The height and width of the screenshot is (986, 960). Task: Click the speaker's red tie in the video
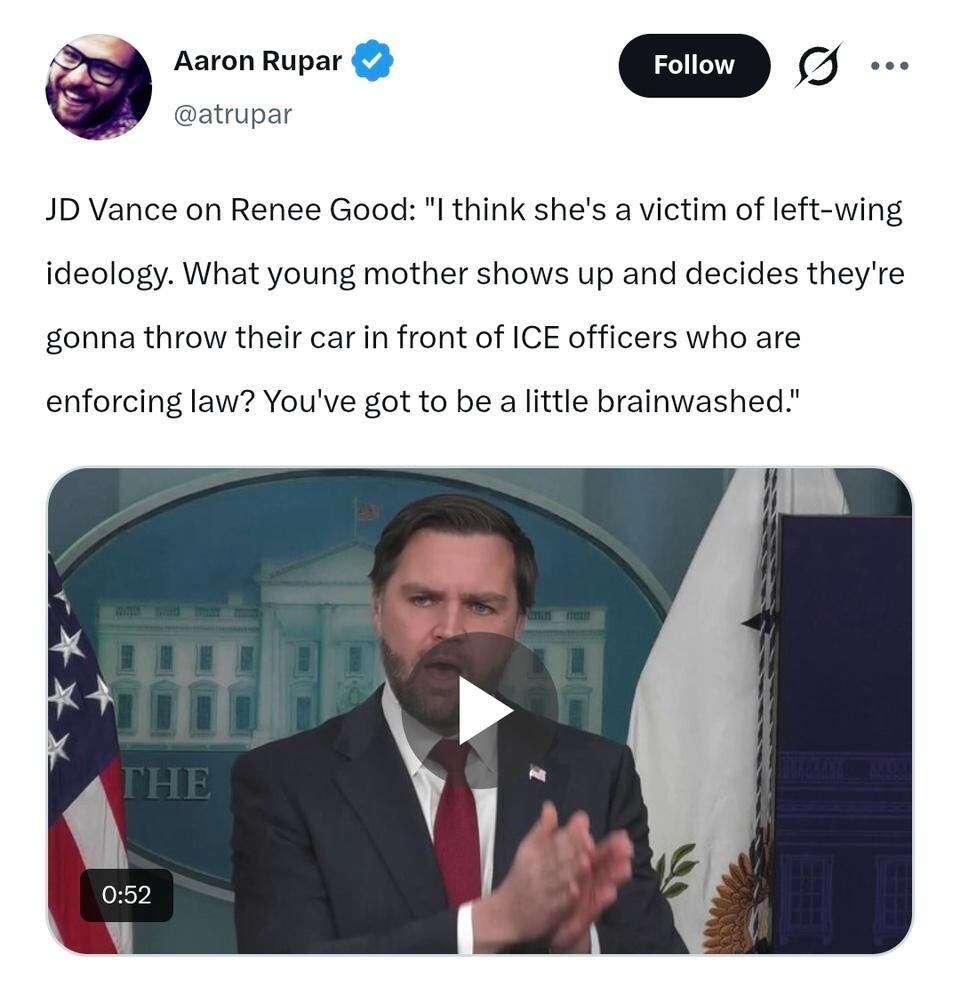point(458,817)
